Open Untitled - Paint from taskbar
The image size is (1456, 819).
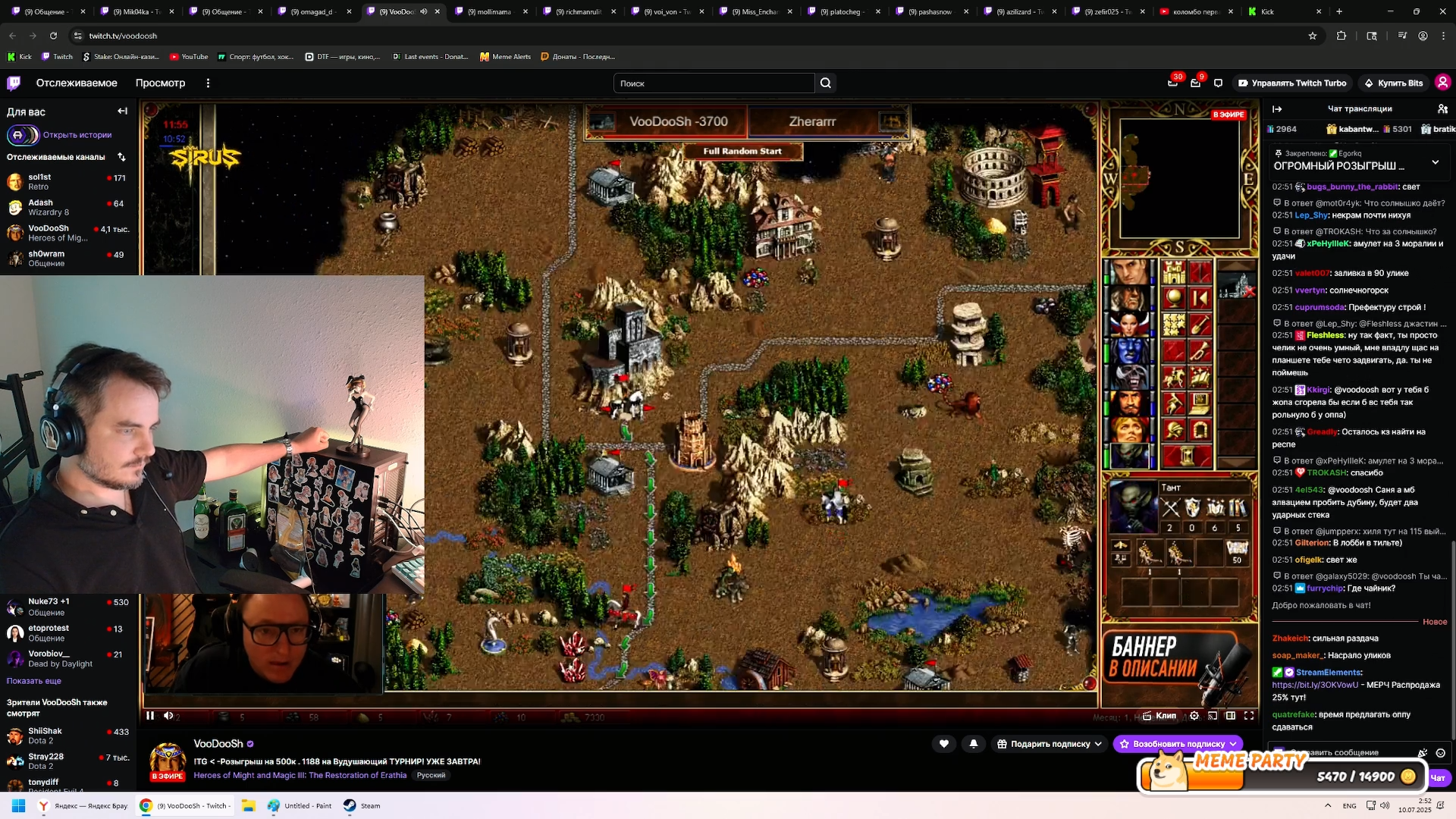coord(300,805)
